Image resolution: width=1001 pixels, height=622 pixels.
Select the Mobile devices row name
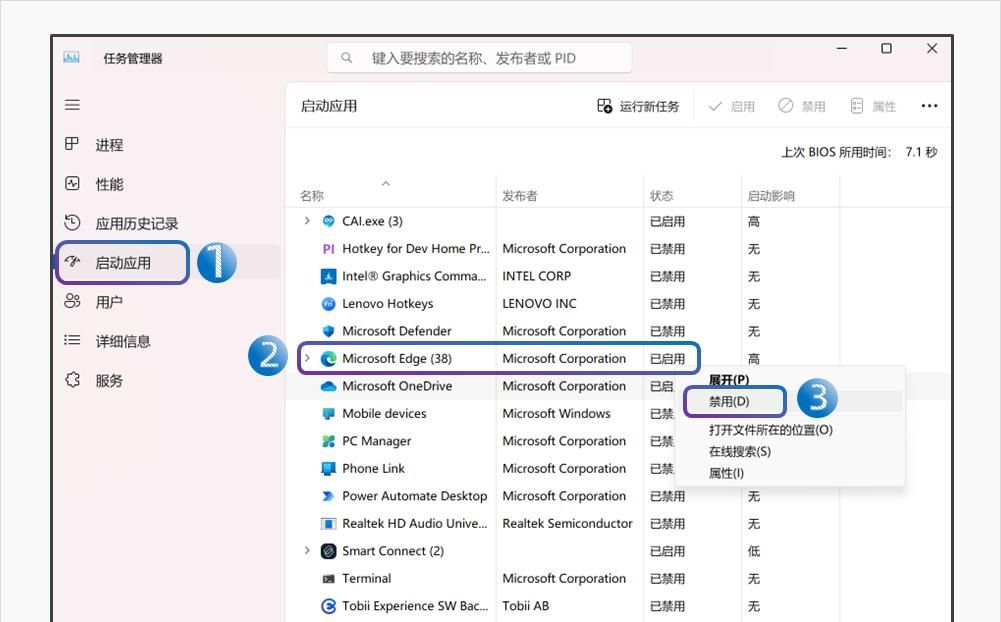[x=384, y=413]
